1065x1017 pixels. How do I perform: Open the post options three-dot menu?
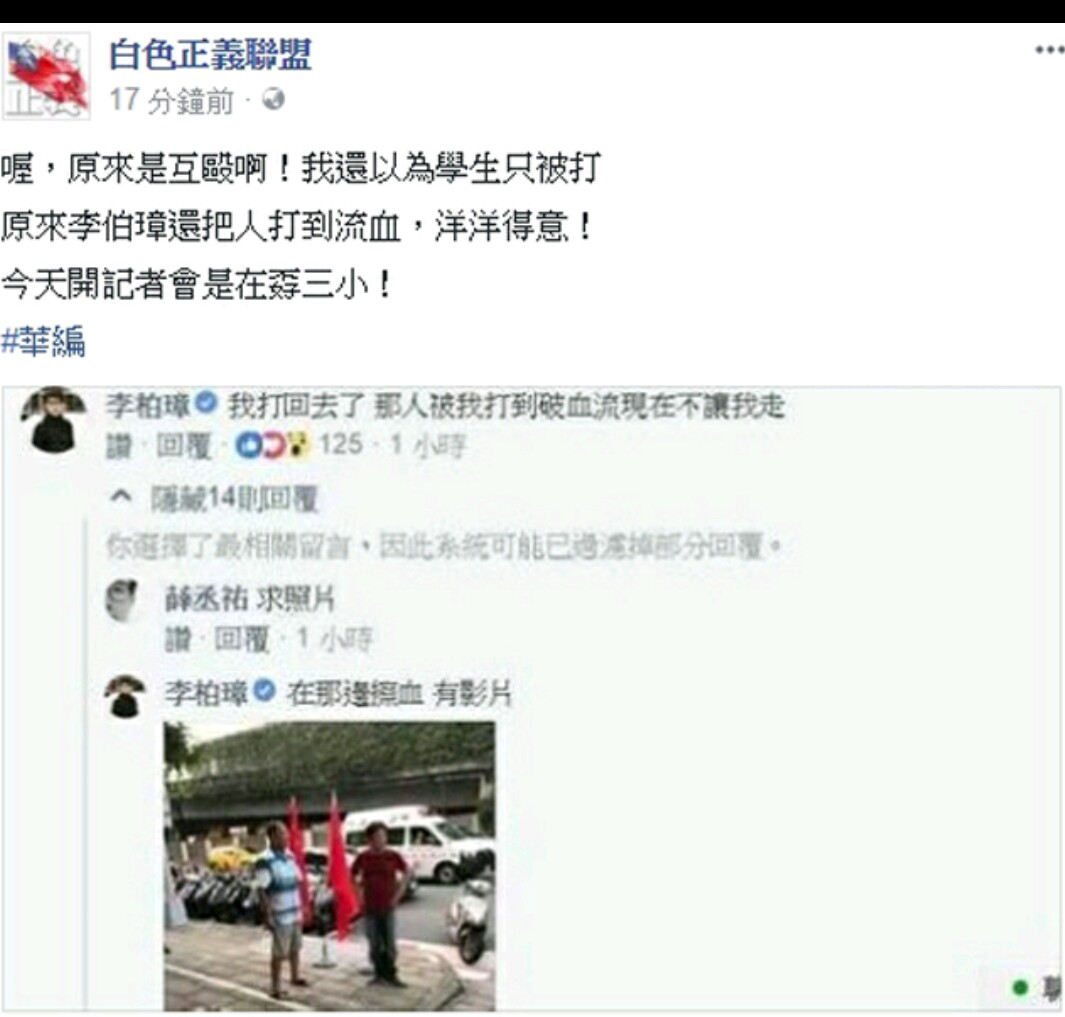pos(1049,50)
